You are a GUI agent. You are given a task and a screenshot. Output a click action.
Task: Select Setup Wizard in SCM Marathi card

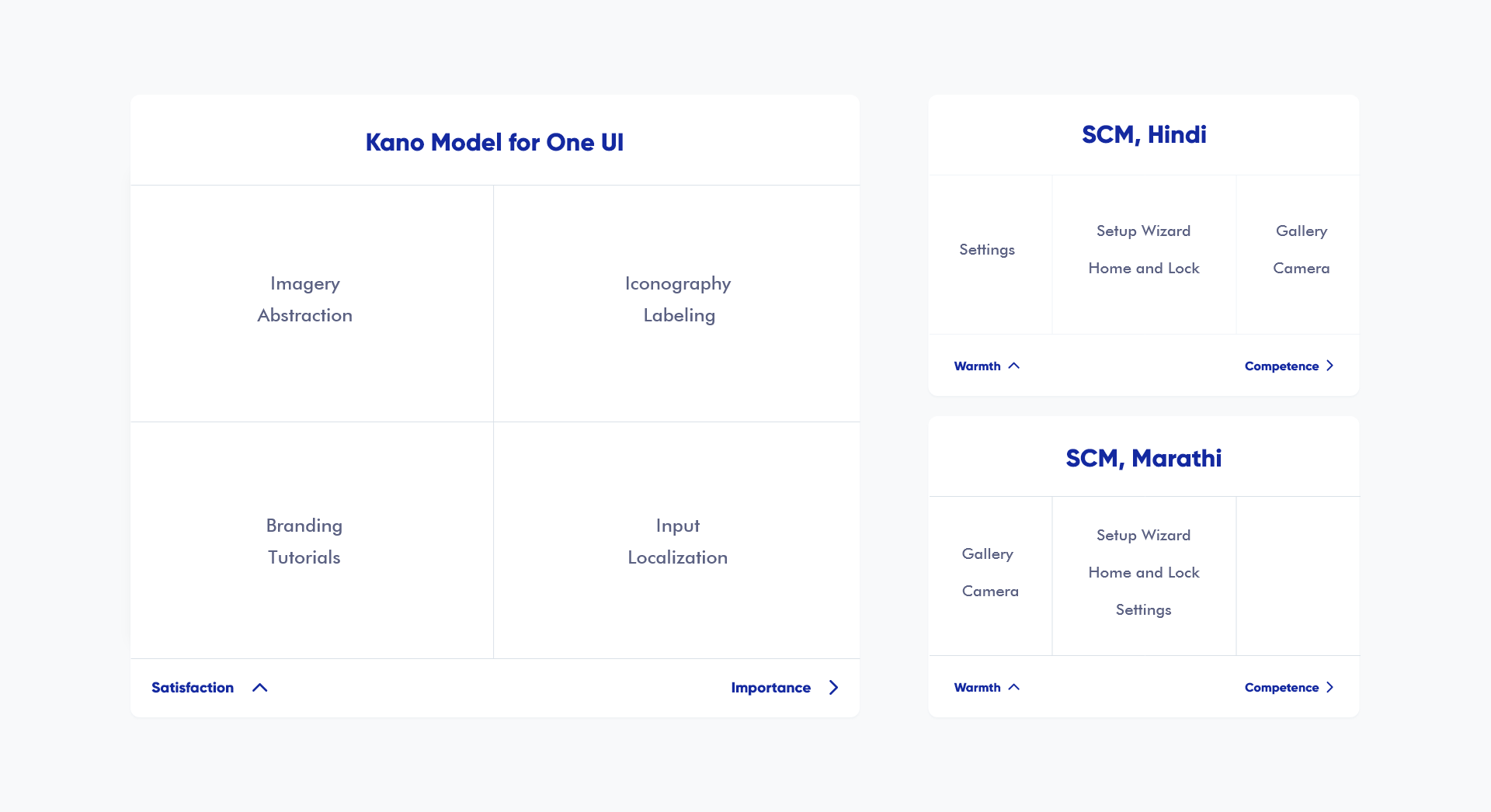[x=1144, y=535]
